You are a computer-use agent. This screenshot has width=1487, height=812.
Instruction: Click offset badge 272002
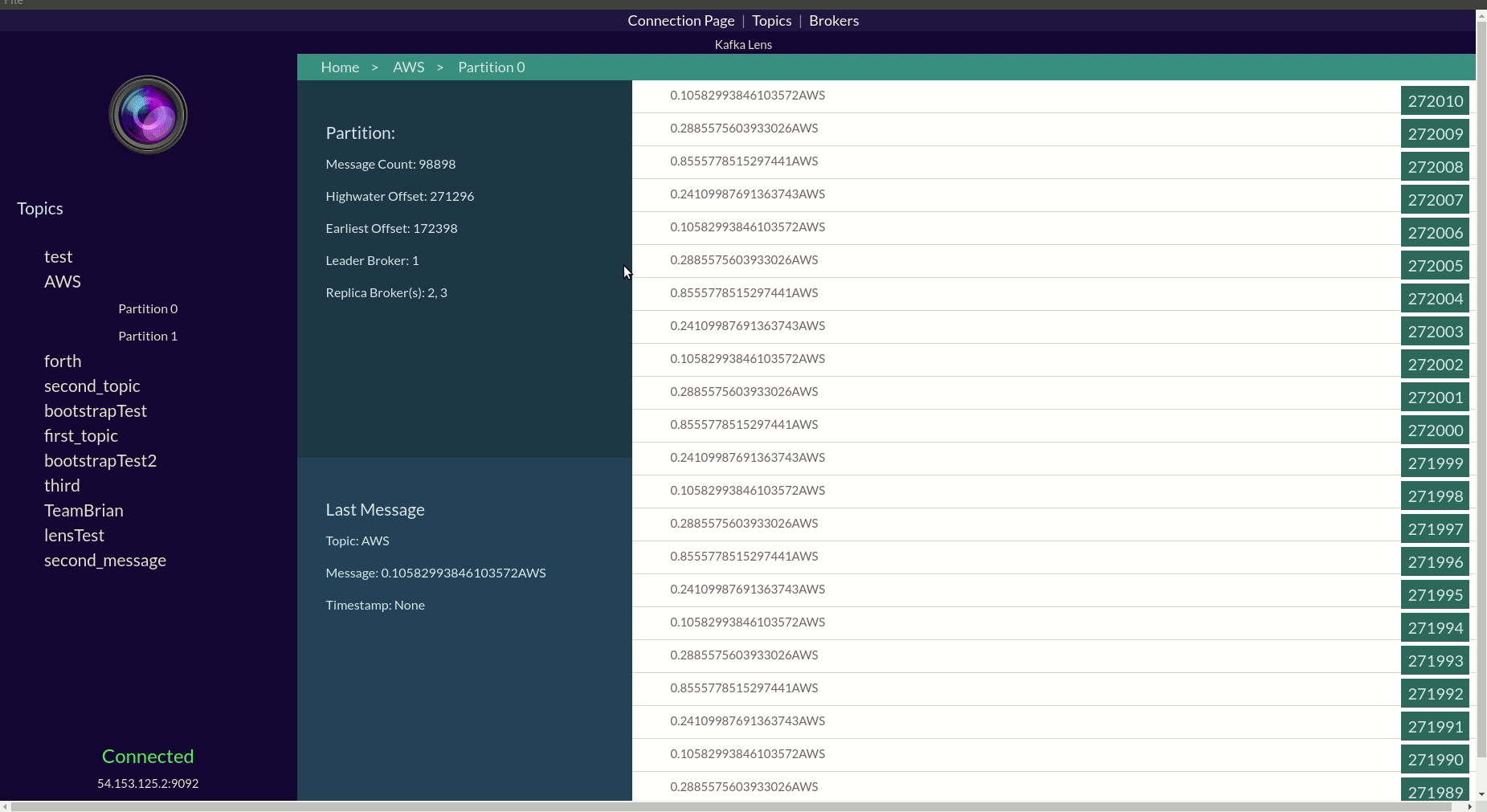1435,365
